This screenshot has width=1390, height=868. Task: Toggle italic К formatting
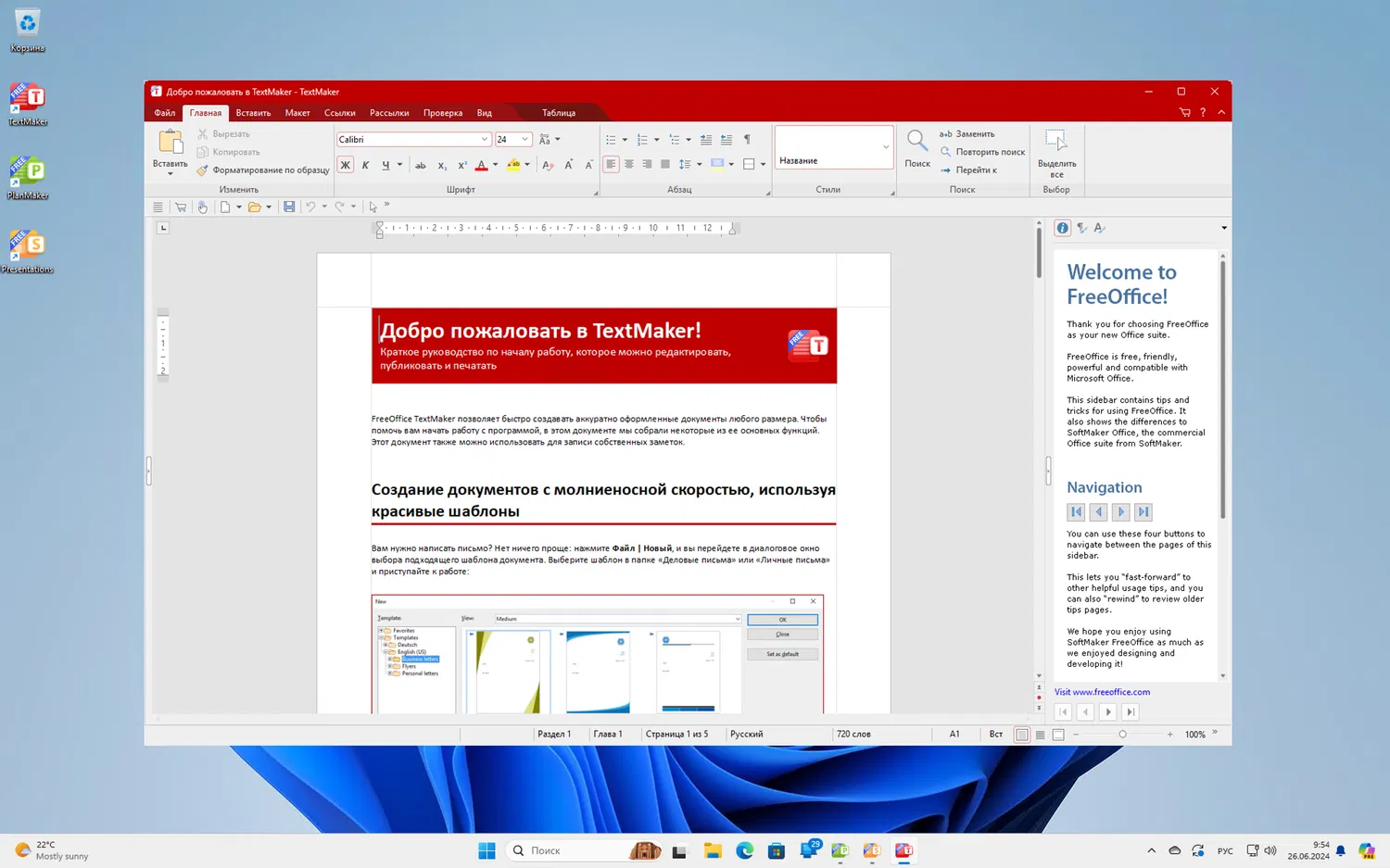pyautogui.click(x=365, y=166)
